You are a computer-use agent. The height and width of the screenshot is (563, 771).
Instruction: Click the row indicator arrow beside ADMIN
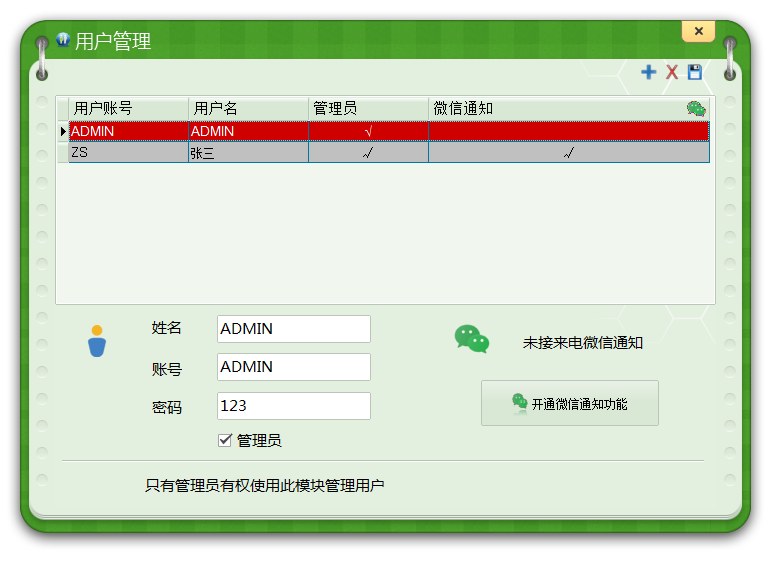pos(63,131)
